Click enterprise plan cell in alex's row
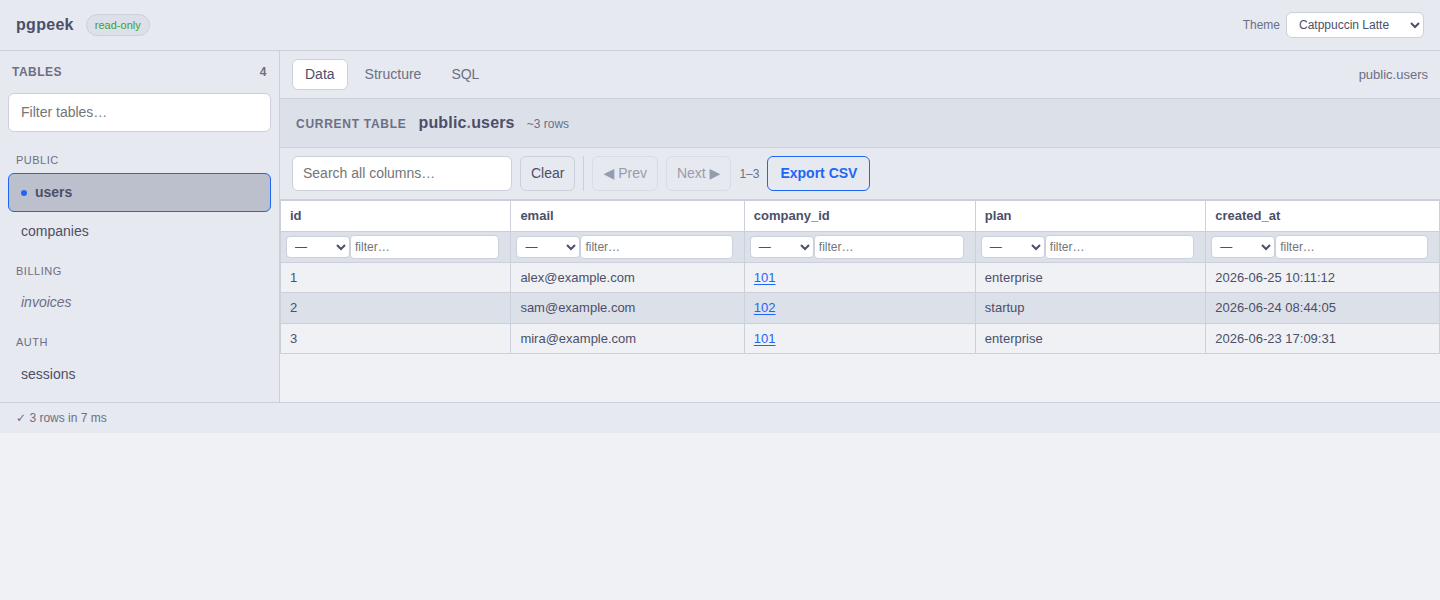The height and width of the screenshot is (600, 1440). 1090,277
